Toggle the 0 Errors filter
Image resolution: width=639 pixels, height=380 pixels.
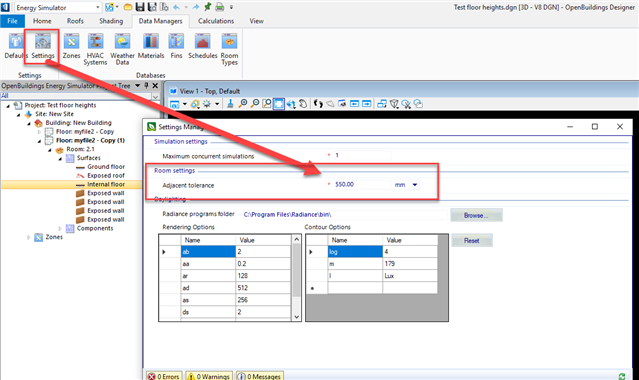pyautogui.click(x=164, y=376)
